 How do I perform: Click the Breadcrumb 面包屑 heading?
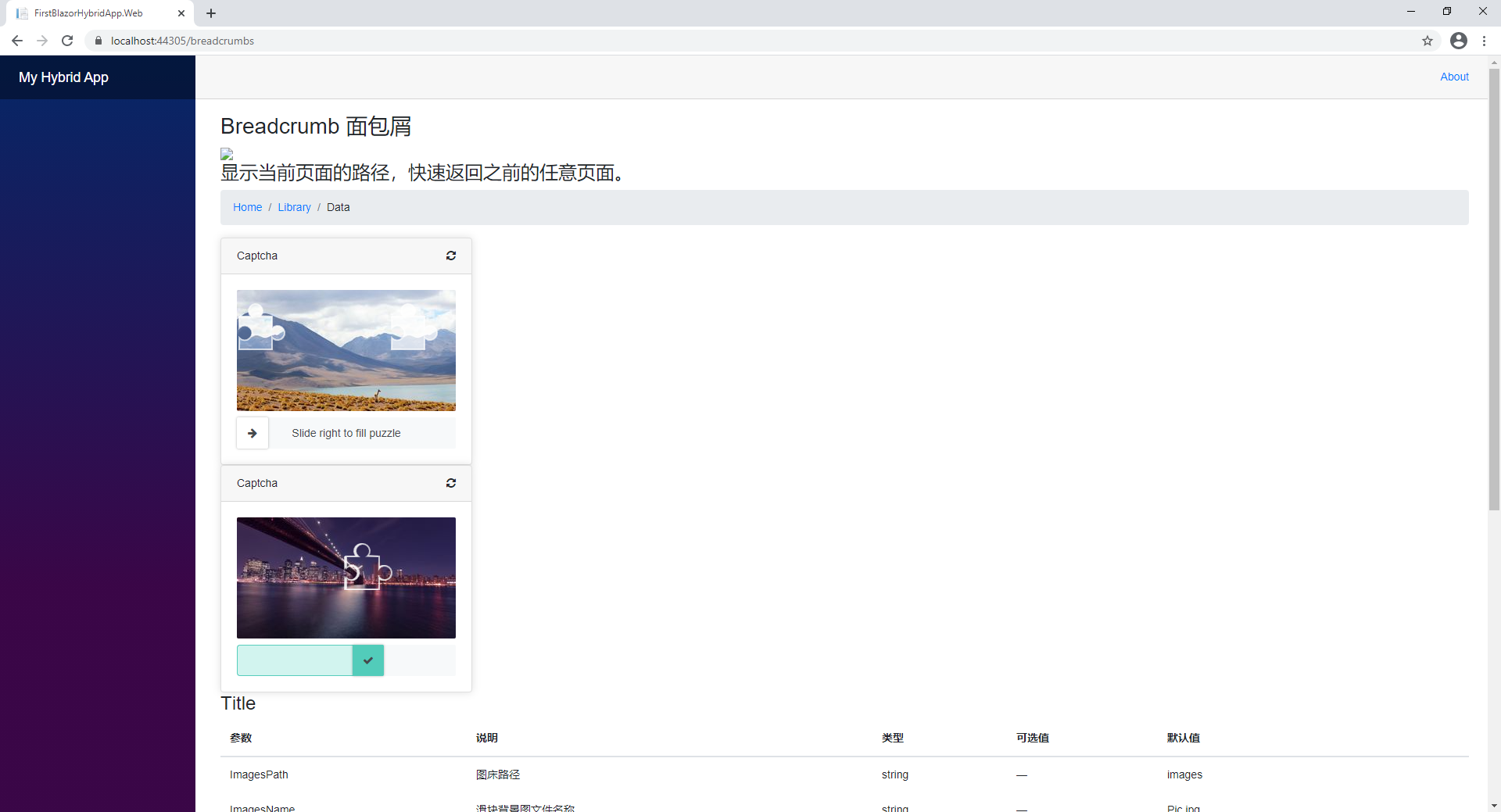click(x=316, y=126)
